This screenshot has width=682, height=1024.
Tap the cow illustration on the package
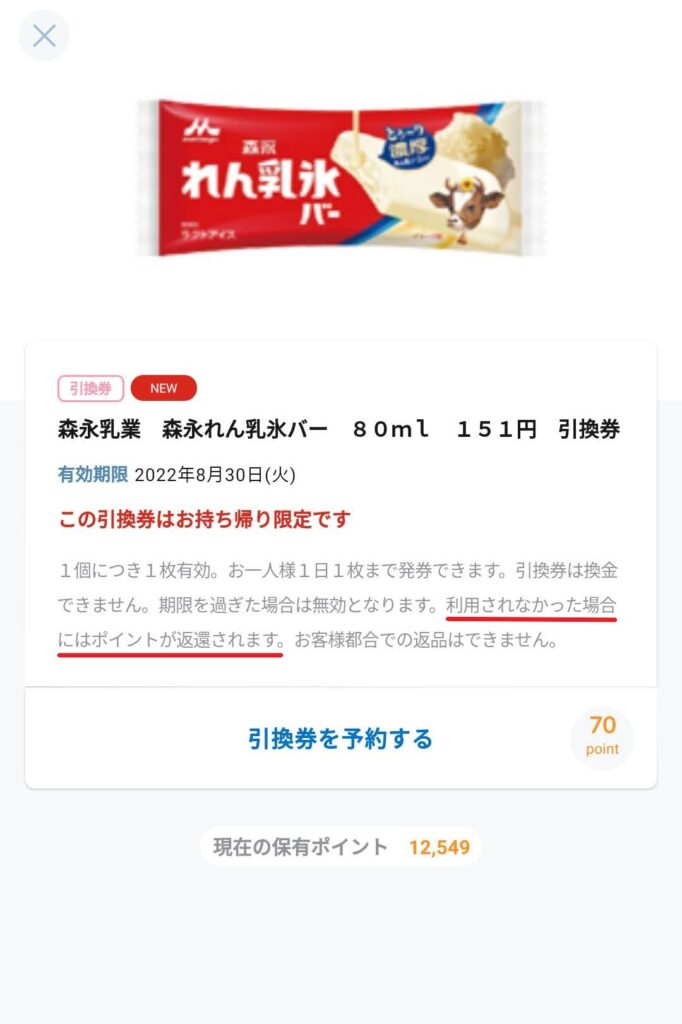point(466,204)
